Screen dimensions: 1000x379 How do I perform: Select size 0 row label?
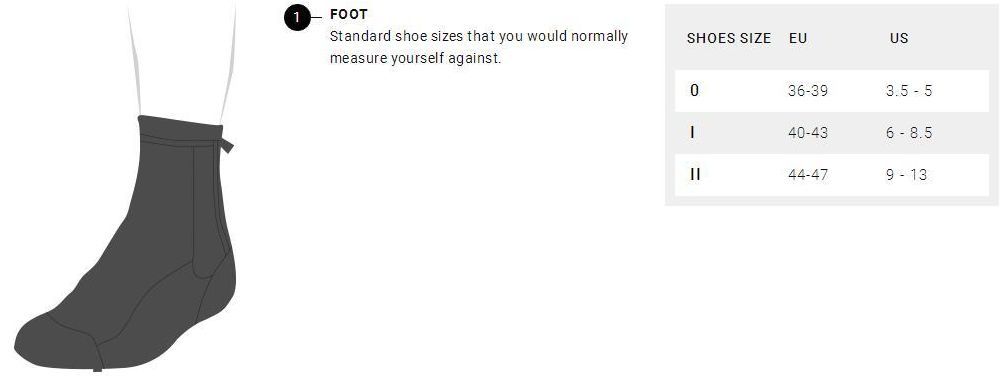(695, 91)
